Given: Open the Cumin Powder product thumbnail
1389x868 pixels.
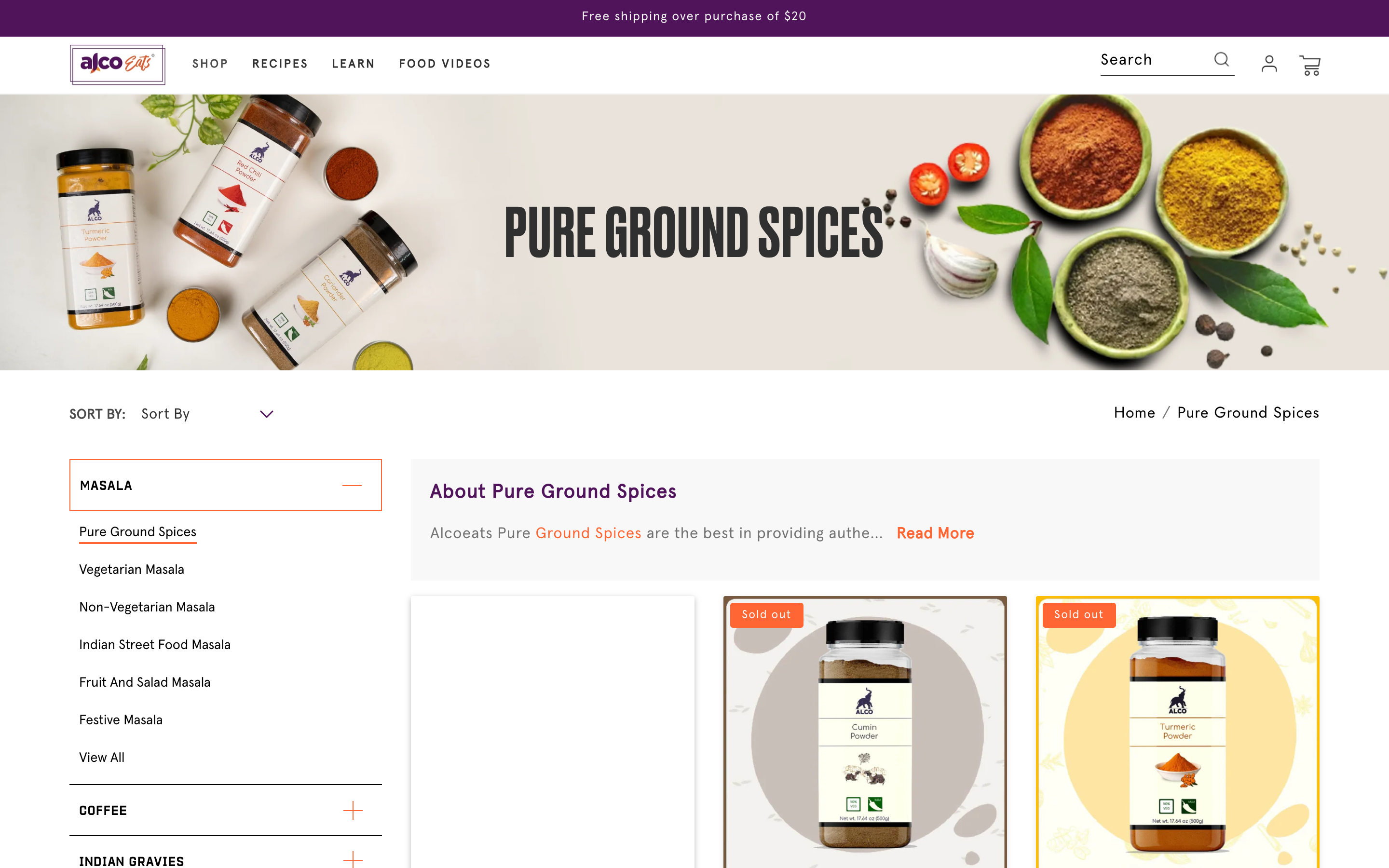Looking at the screenshot, I should [x=865, y=732].
